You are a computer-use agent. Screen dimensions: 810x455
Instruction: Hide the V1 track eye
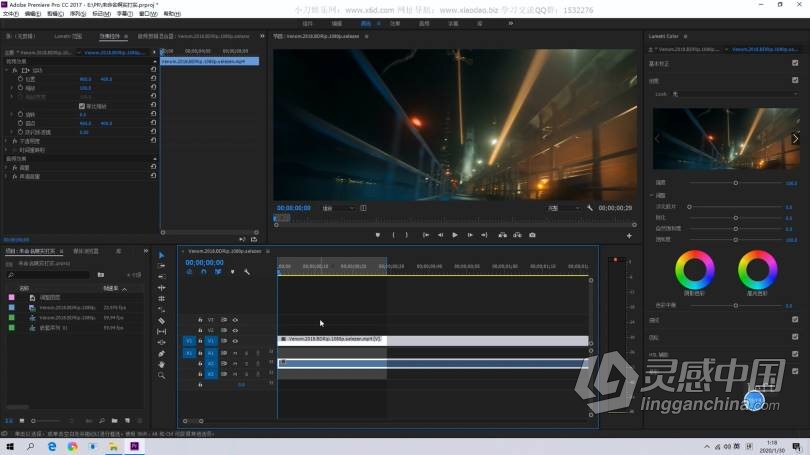(235, 341)
